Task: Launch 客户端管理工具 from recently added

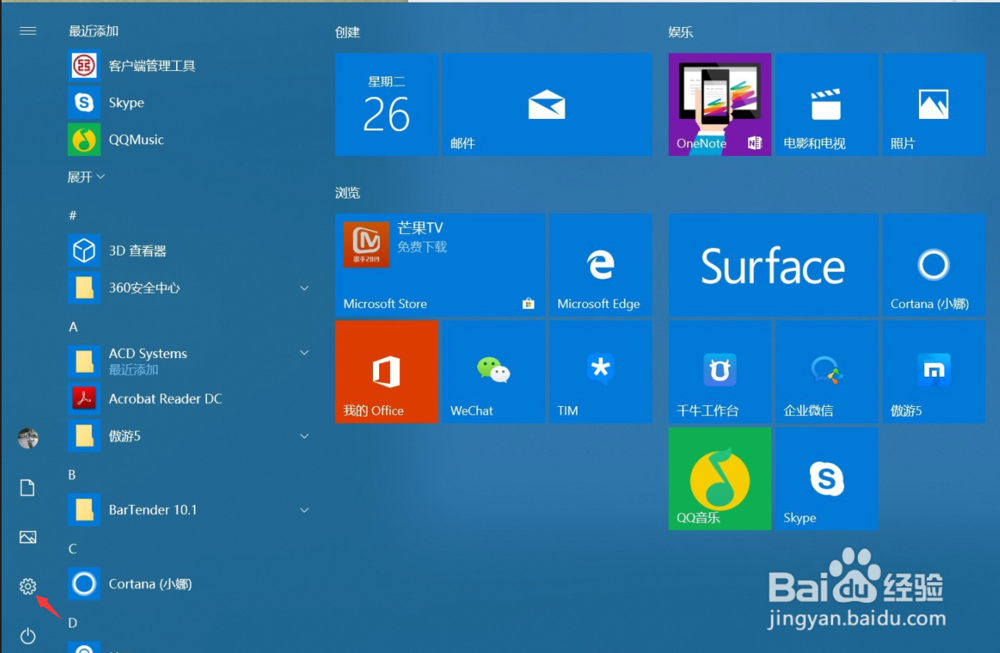Action: (189, 66)
